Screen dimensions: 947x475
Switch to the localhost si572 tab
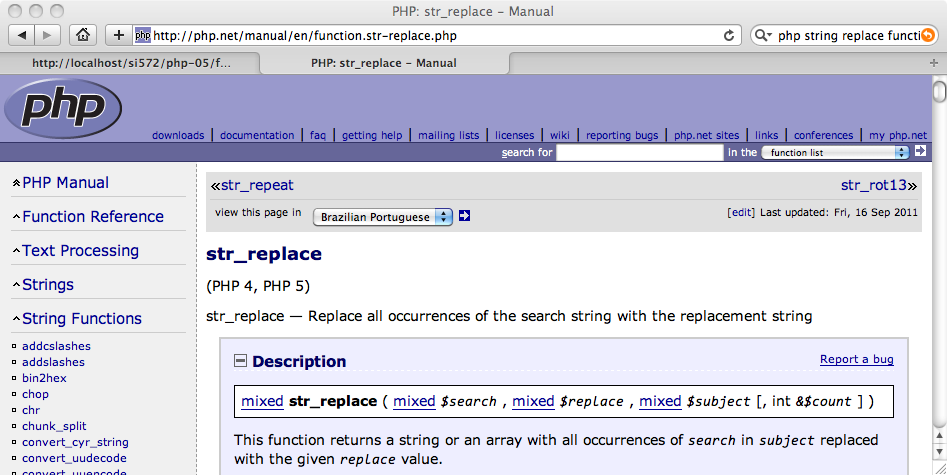click(x=130, y=63)
